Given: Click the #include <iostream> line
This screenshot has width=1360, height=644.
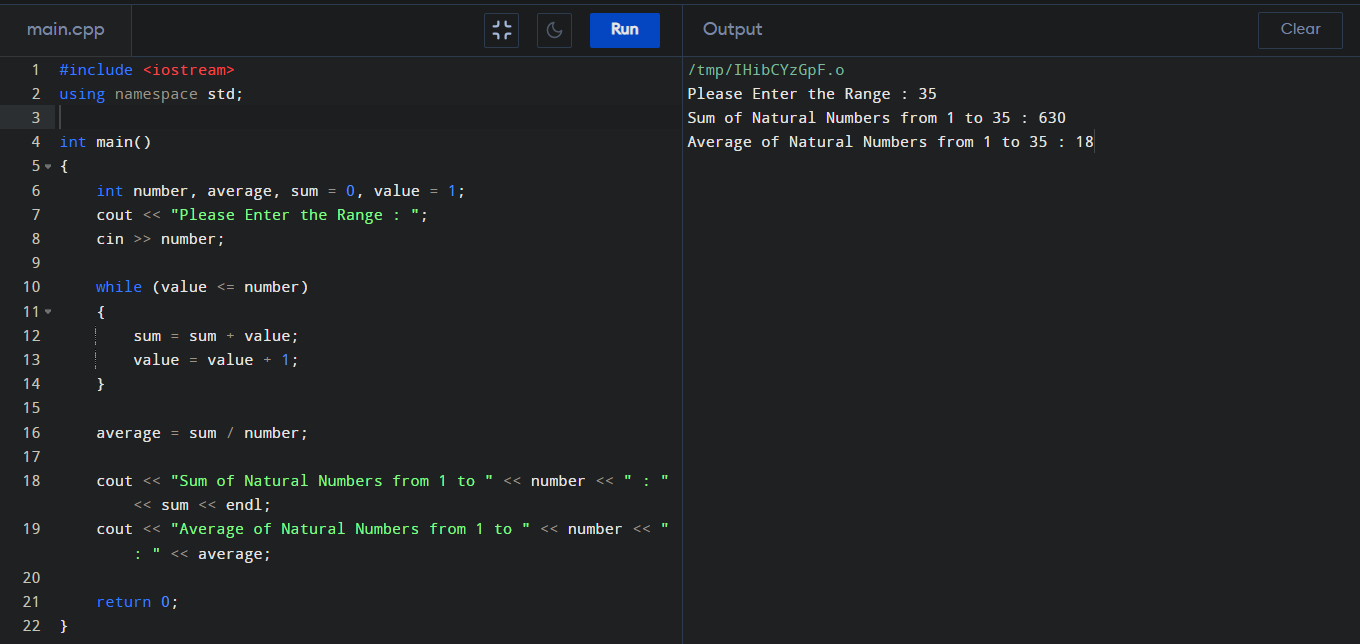Looking at the screenshot, I should pyautogui.click(x=147, y=70).
